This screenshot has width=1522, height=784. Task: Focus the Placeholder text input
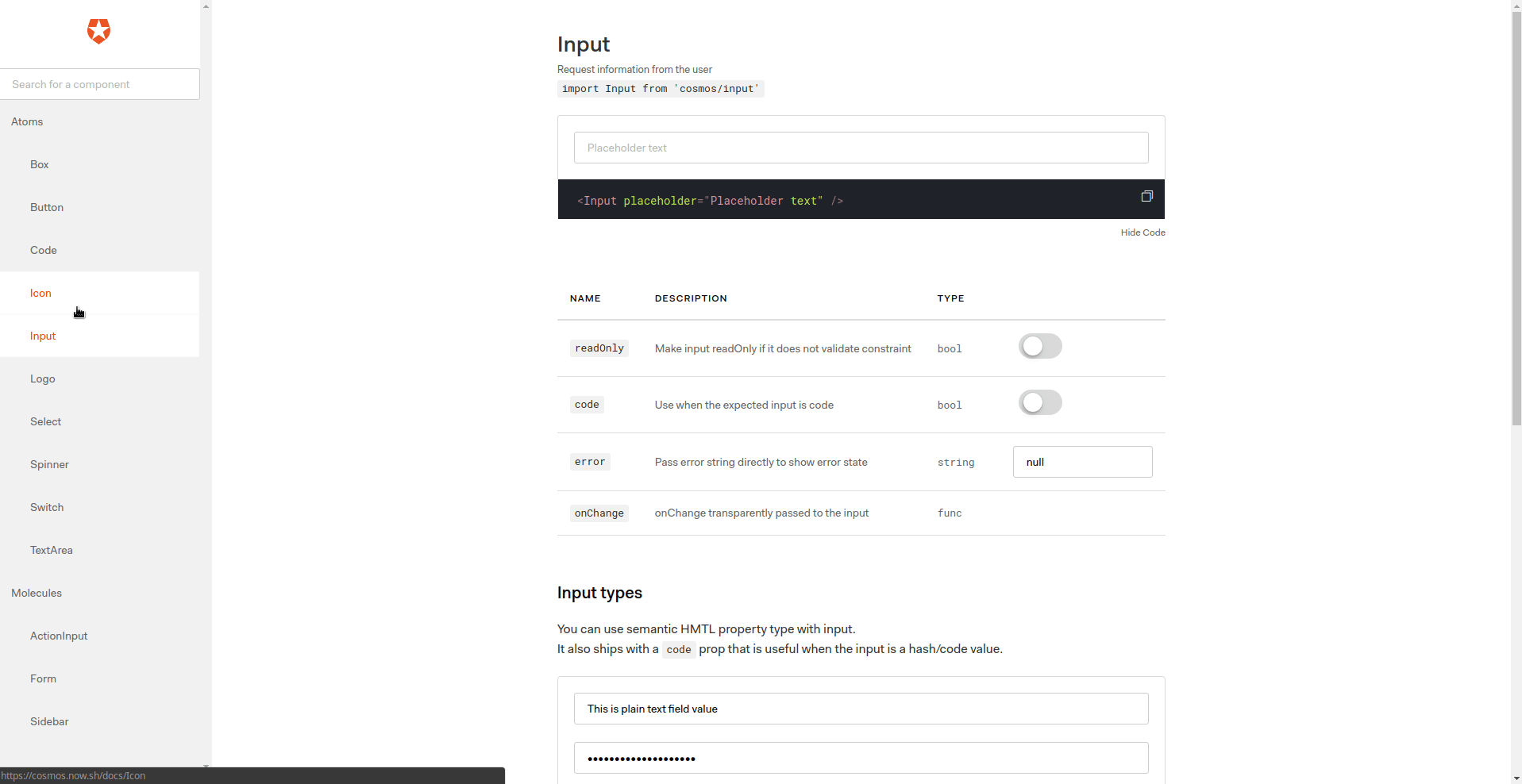click(x=861, y=148)
